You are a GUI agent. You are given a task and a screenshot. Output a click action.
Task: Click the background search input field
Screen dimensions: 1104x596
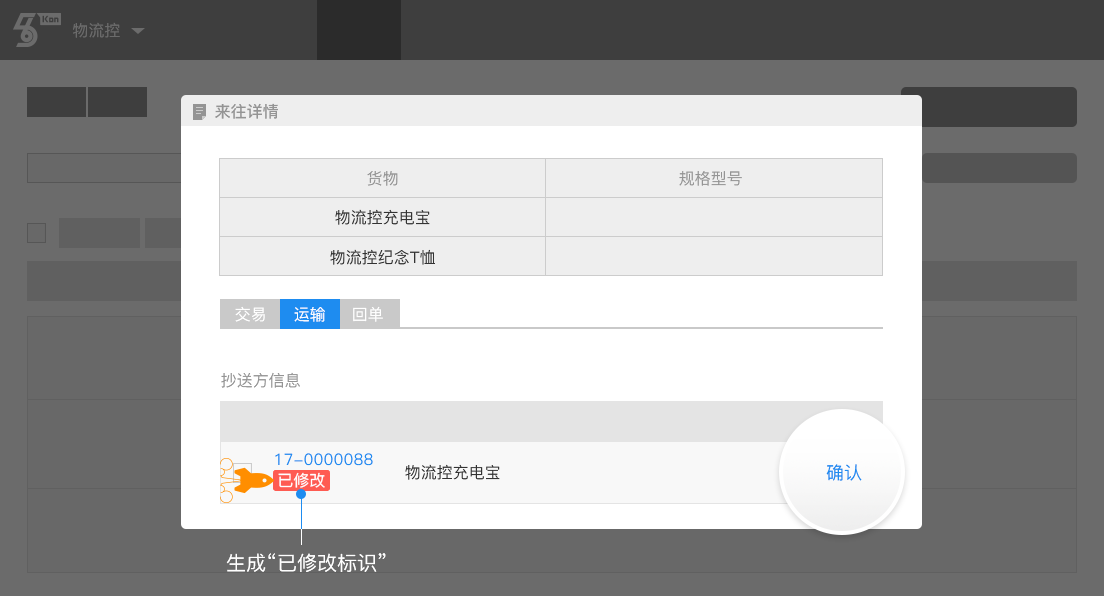104,168
